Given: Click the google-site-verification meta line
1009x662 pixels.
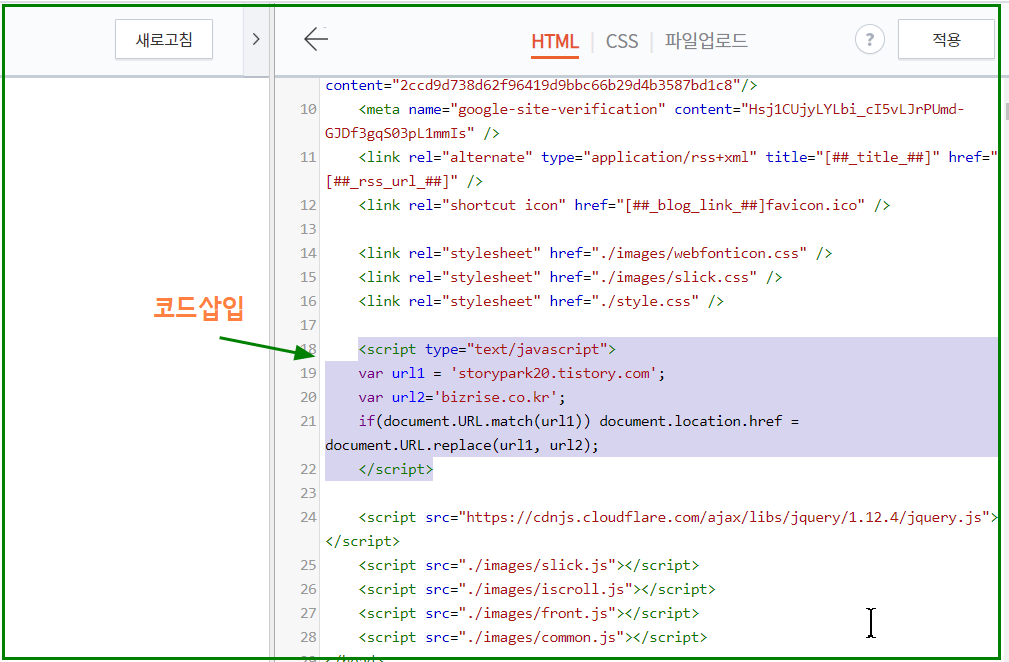Looking at the screenshot, I should coord(662,109).
